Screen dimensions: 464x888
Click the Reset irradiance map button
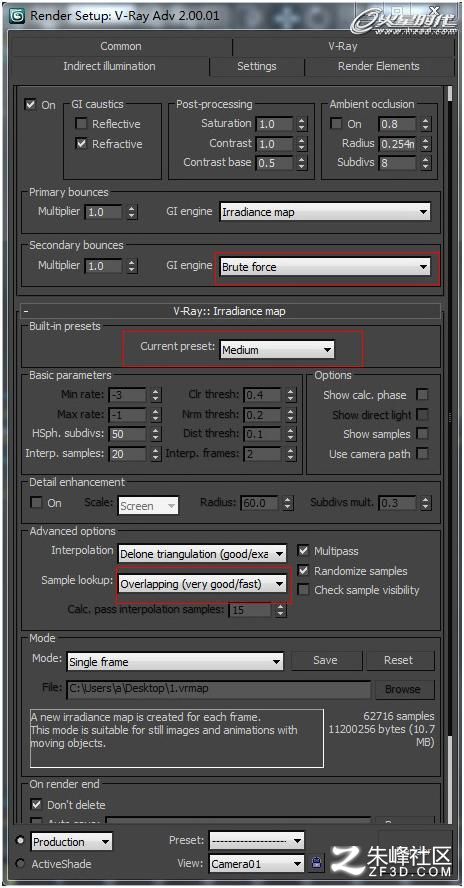tap(399, 660)
